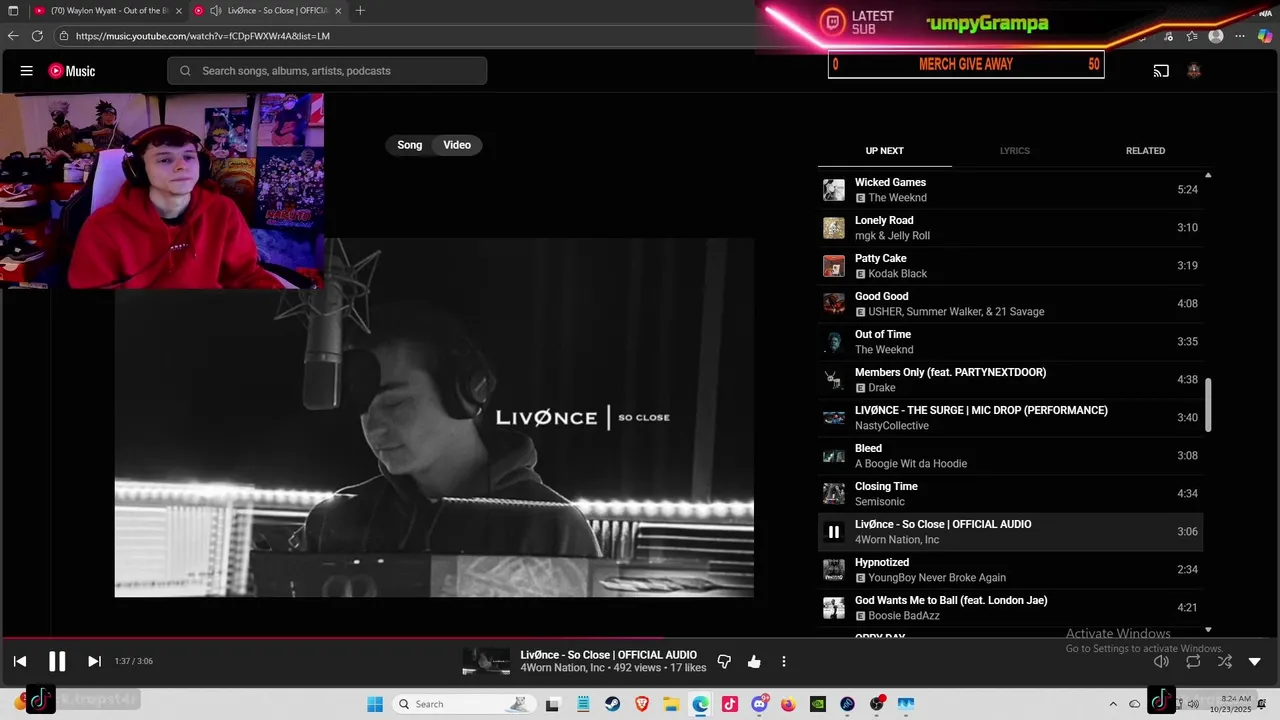Show hidden system tray icons
This screenshot has height=720, width=1280.
pyautogui.click(x=1113, y=704)
